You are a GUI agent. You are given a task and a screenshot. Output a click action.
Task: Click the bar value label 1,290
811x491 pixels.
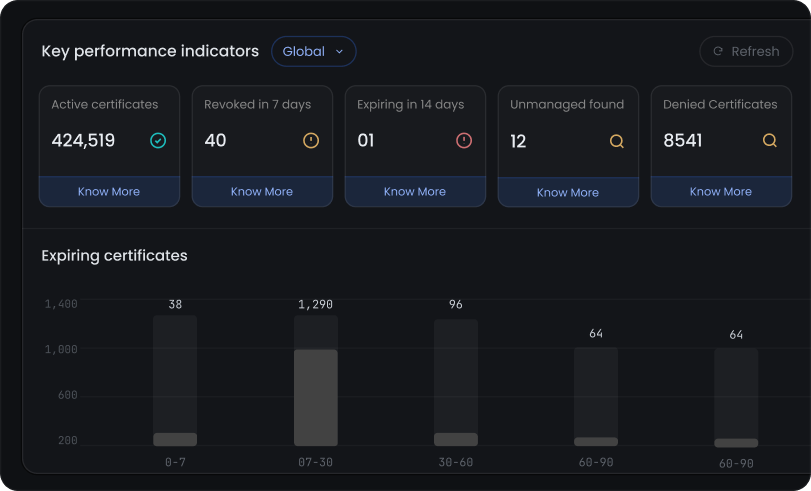tap(316, 304)
